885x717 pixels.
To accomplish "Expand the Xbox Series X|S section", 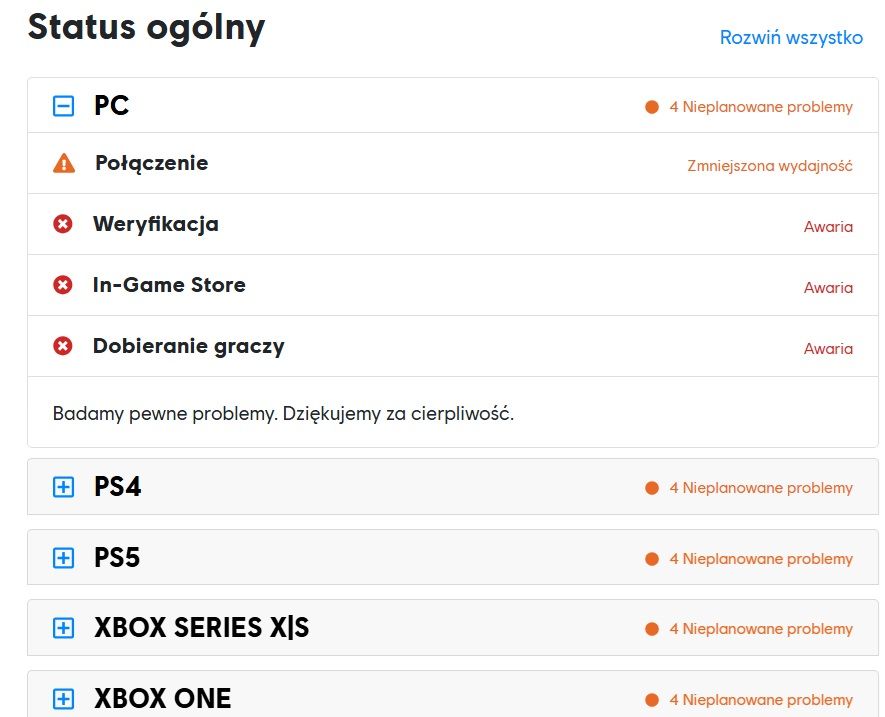I will pos(63,628).
